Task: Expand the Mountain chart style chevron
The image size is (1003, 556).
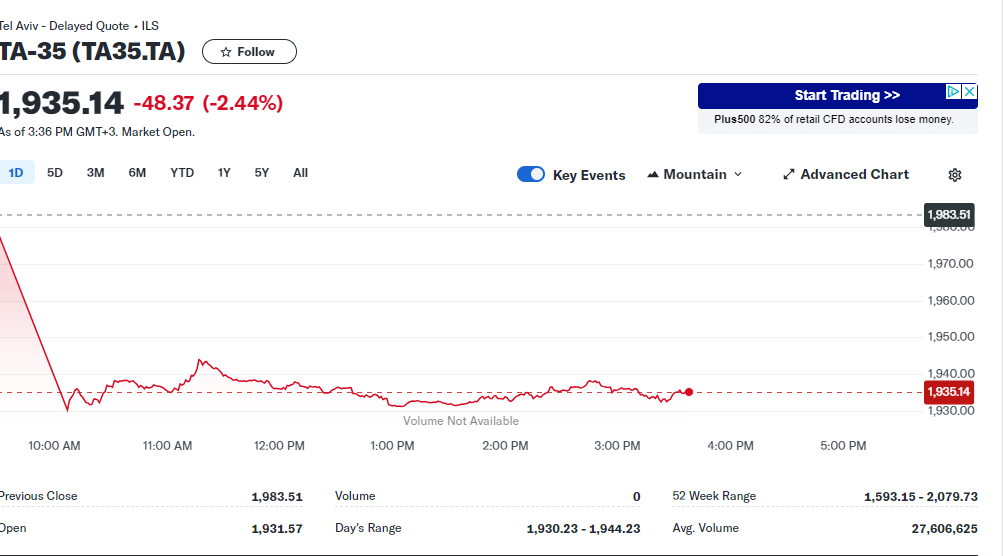Action: [x=739, y=175]
